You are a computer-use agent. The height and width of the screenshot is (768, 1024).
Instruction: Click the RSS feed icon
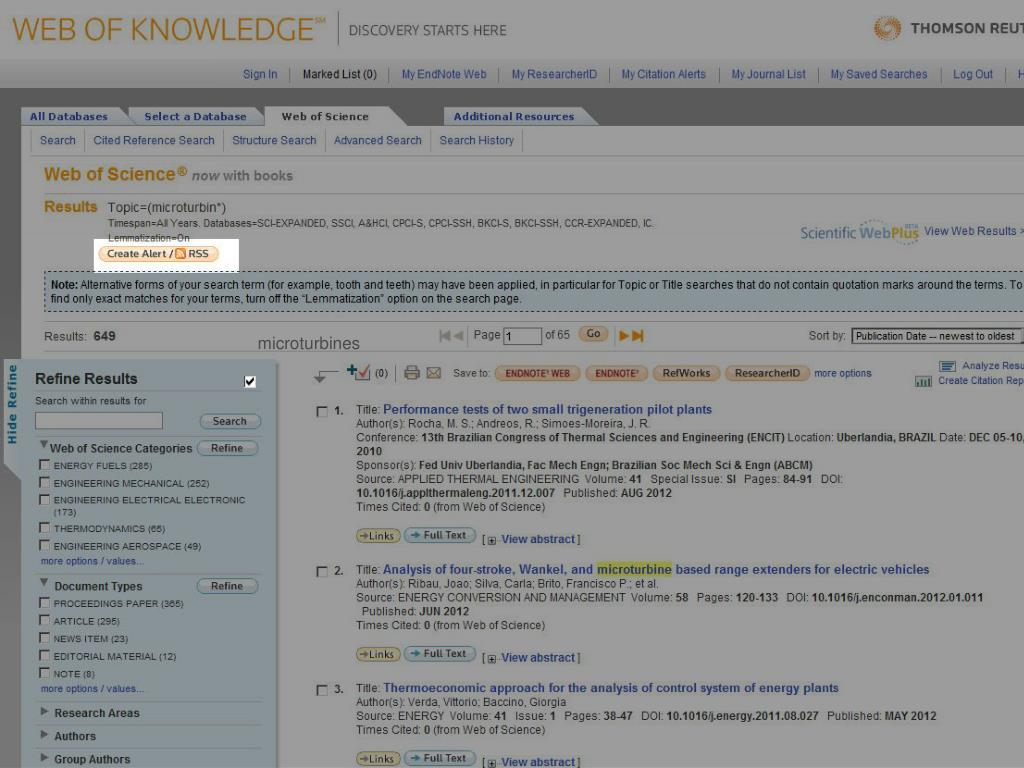181,253
